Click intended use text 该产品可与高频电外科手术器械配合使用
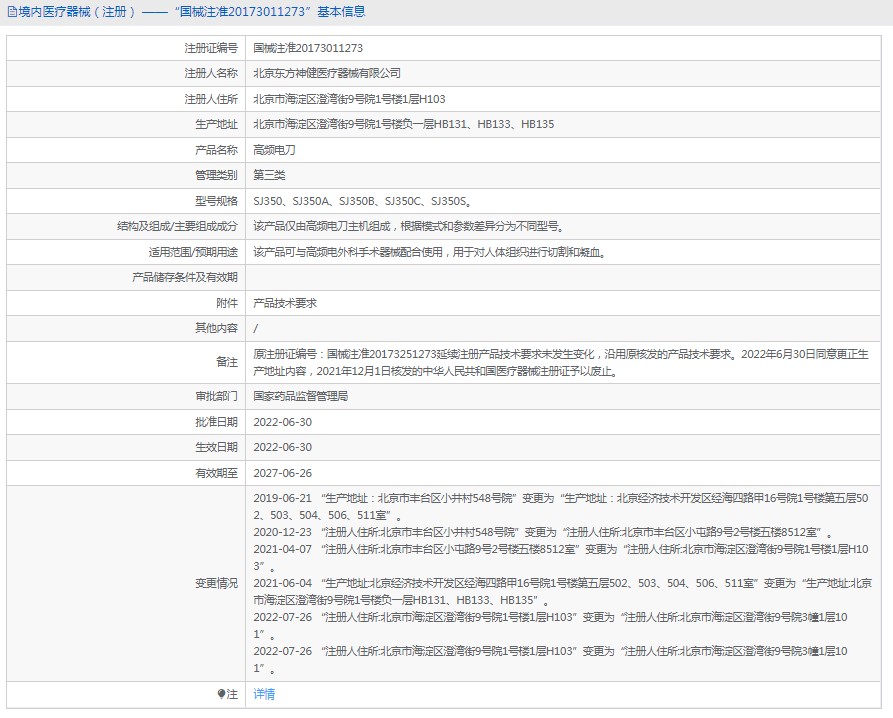 [430, 252]
